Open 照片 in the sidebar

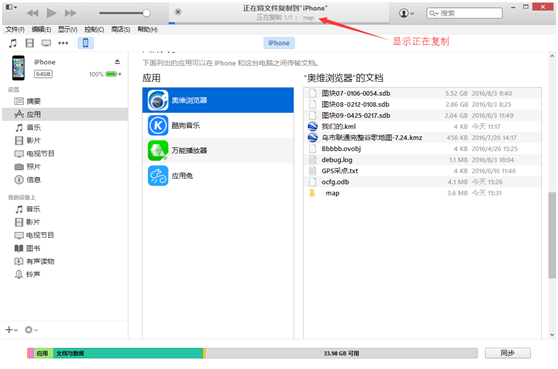(x=65, y=167)
